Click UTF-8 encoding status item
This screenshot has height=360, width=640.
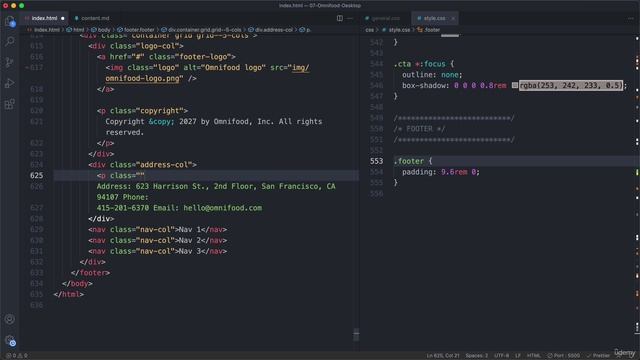pyautogui.click(x=502, y=356)
